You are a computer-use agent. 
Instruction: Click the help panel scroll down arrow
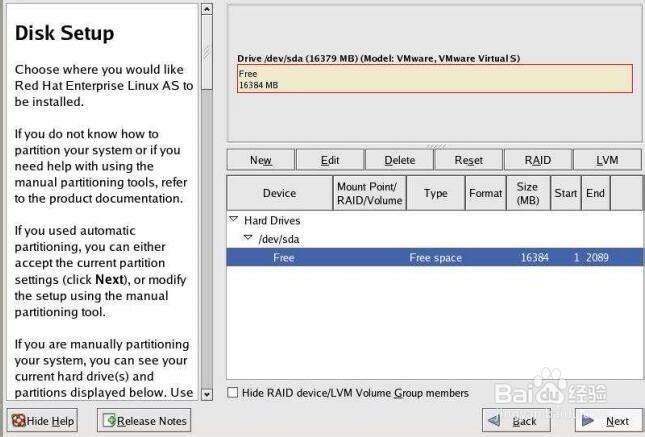207,394
